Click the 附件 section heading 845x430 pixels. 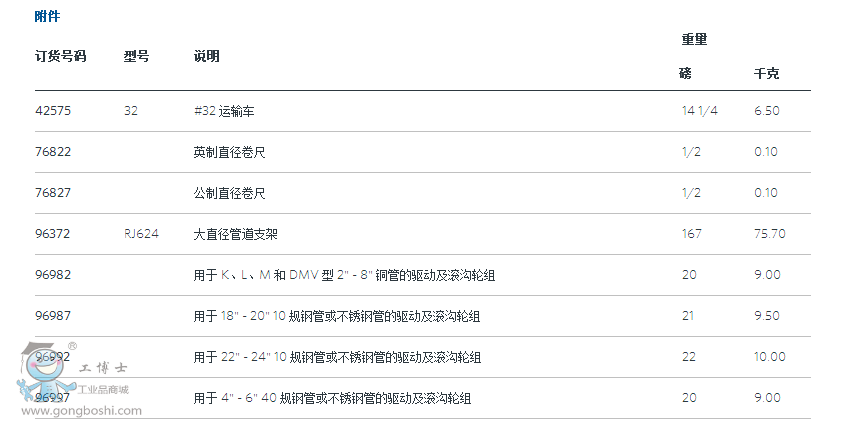[47, 16]
